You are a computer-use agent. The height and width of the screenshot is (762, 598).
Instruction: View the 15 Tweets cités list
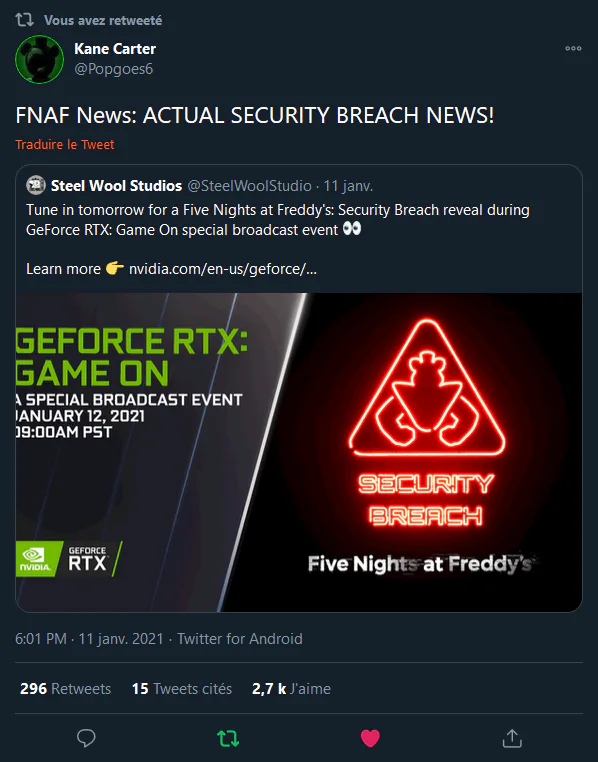182,689
